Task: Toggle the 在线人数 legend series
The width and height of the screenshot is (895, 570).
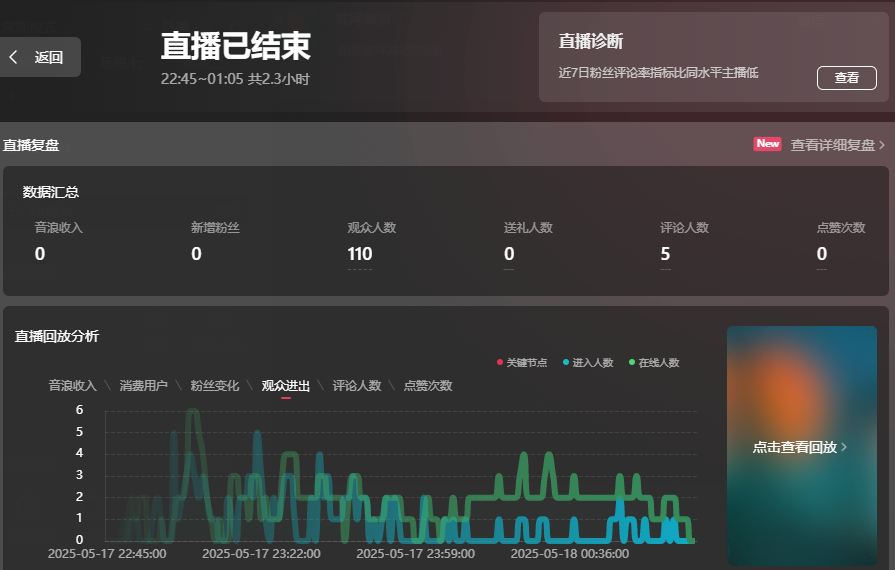Action: click(654, 362)
